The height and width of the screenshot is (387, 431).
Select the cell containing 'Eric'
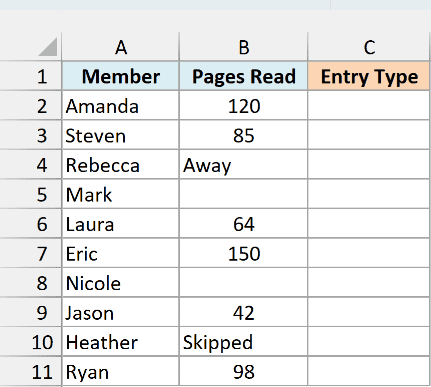(x=121, y=253)
